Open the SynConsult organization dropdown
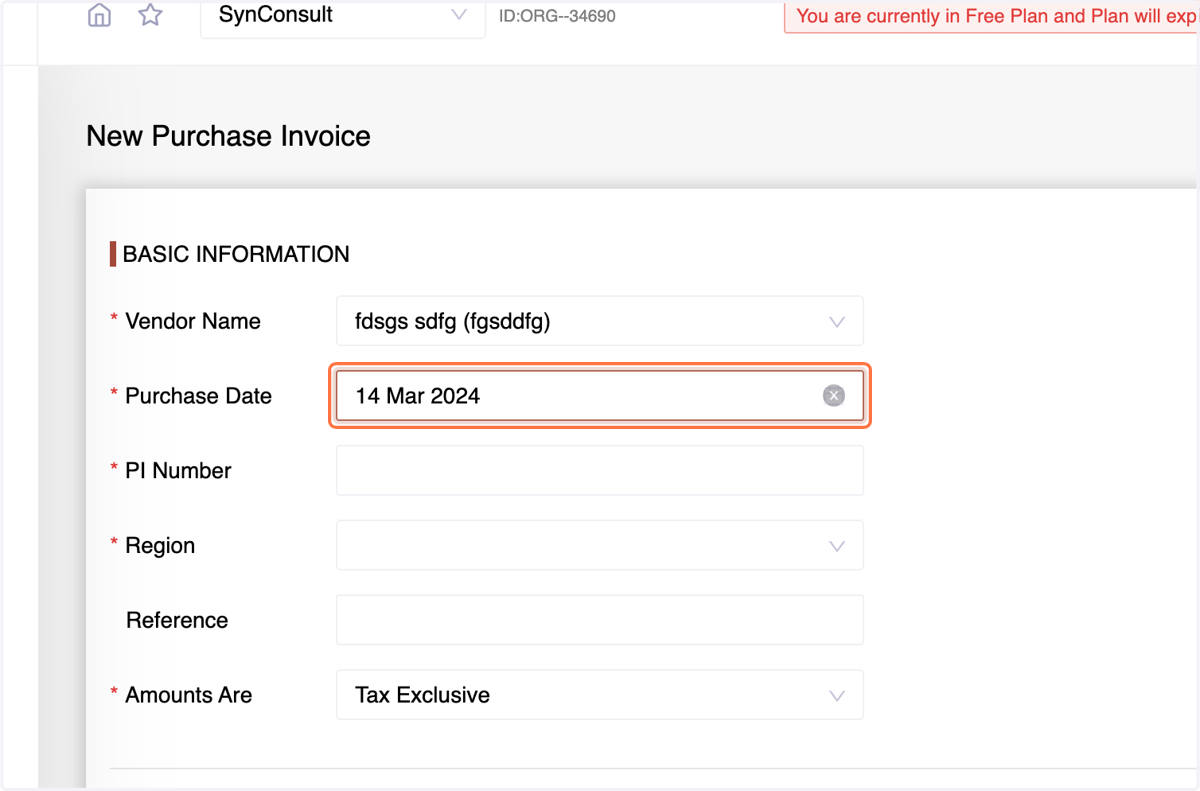This screenshot has height=791, width=1200. 343,17
